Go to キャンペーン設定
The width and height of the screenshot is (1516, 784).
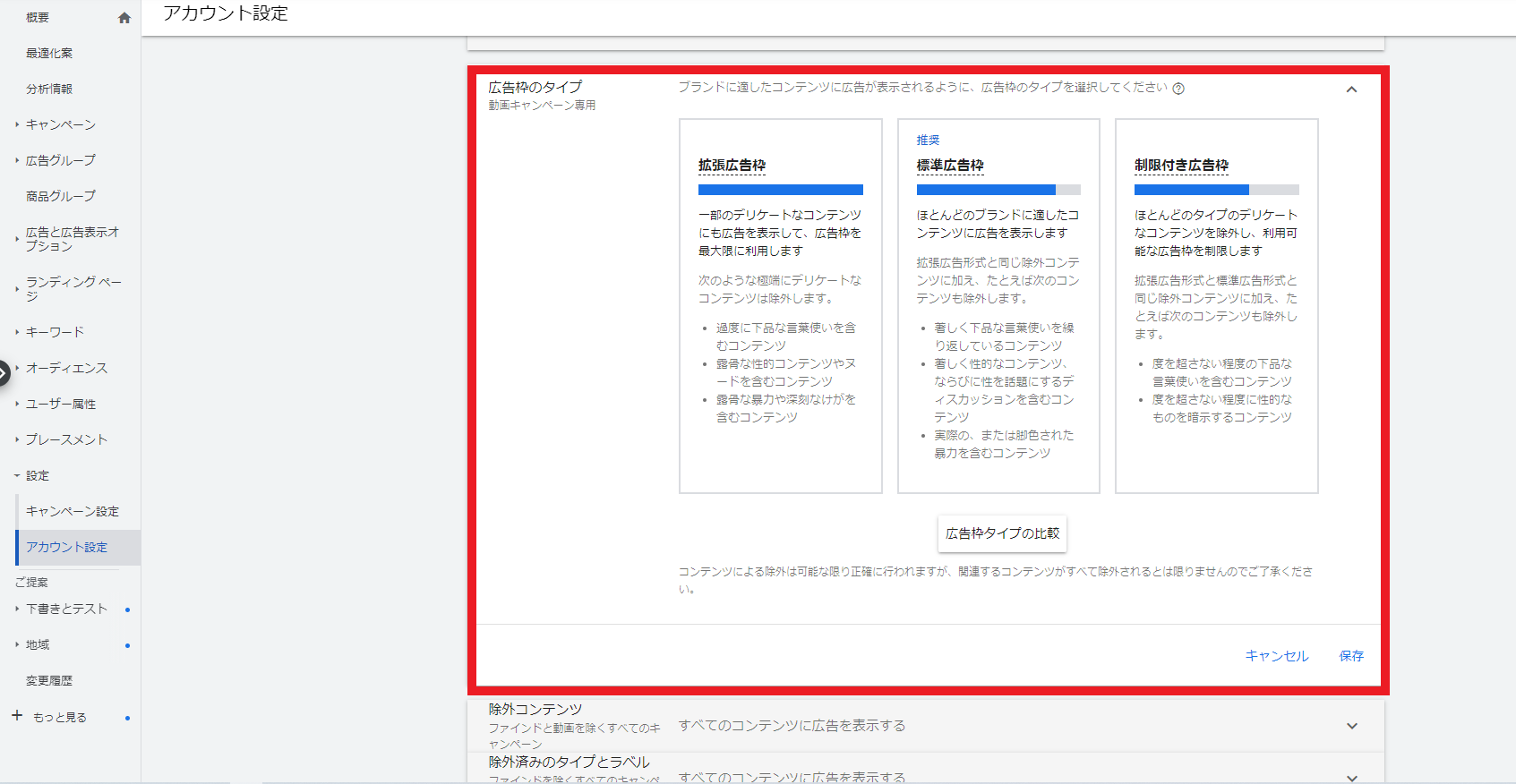click(x=73, y=511)
